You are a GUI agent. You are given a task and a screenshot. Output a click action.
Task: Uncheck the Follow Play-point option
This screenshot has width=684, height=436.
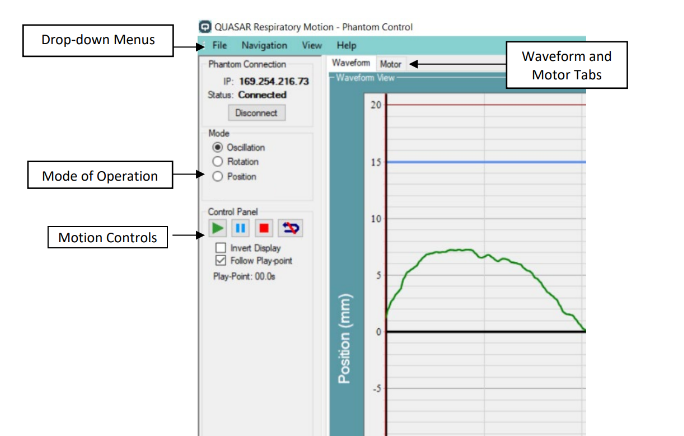tap(221, 260)
